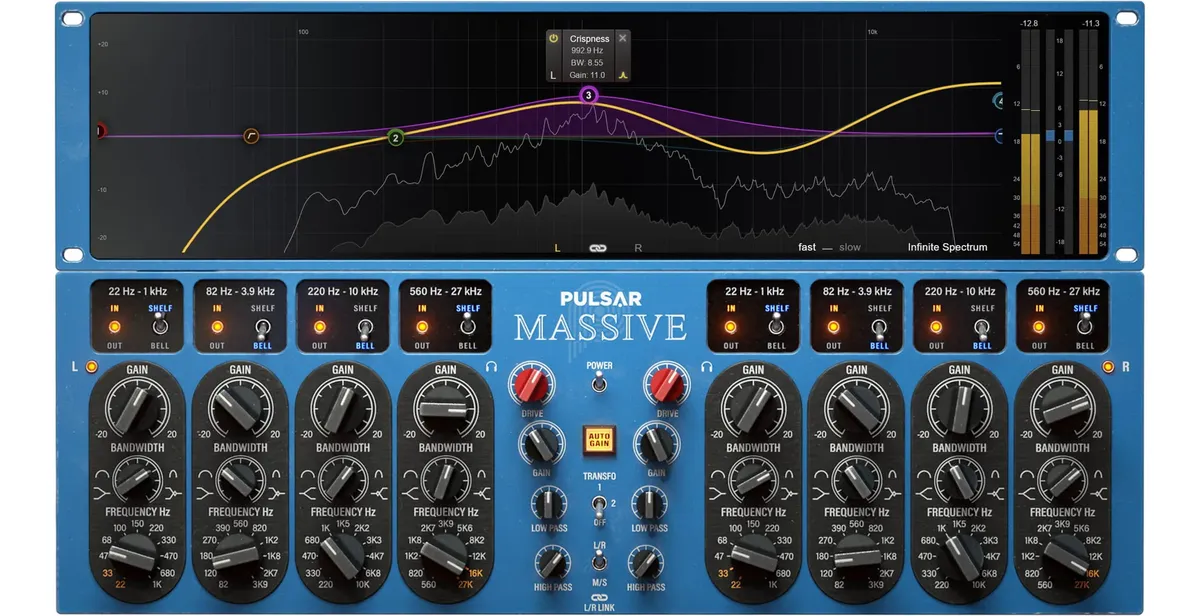Click the L channel LOW PASS knob

tap(549, 503)
